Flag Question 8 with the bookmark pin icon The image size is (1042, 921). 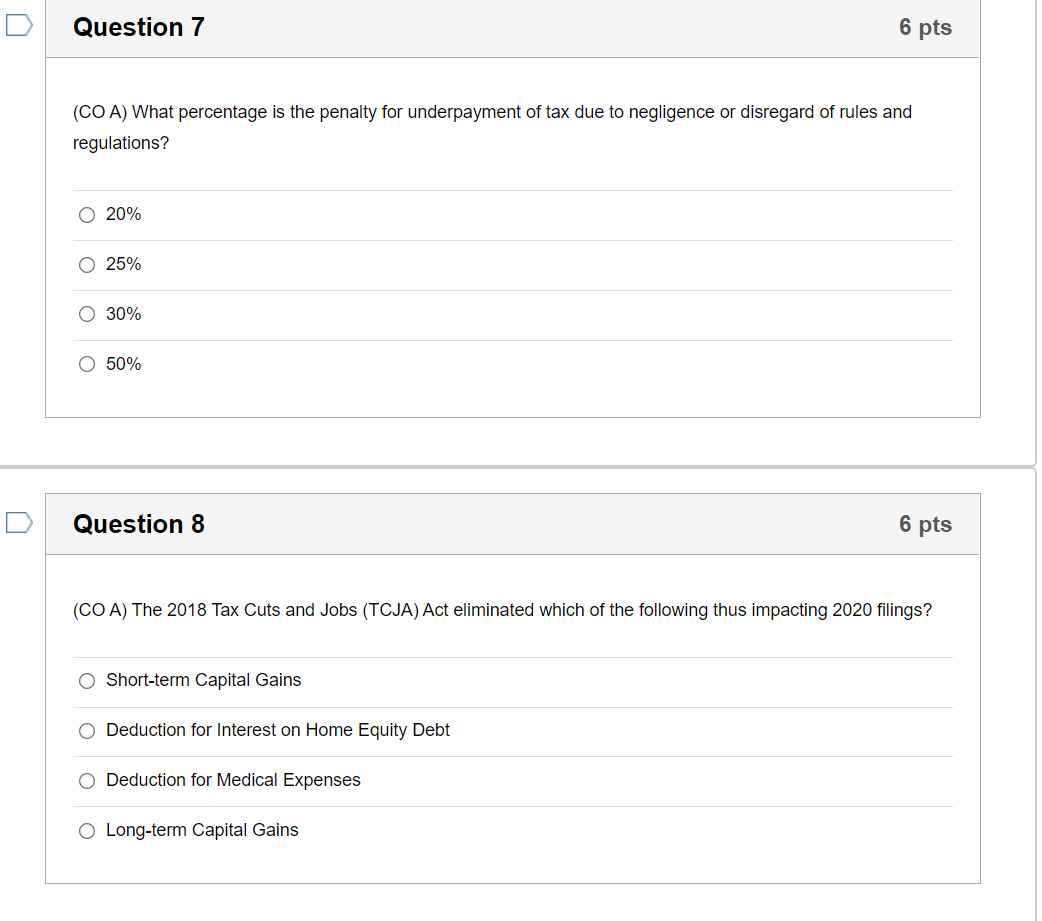click(17, 522)
